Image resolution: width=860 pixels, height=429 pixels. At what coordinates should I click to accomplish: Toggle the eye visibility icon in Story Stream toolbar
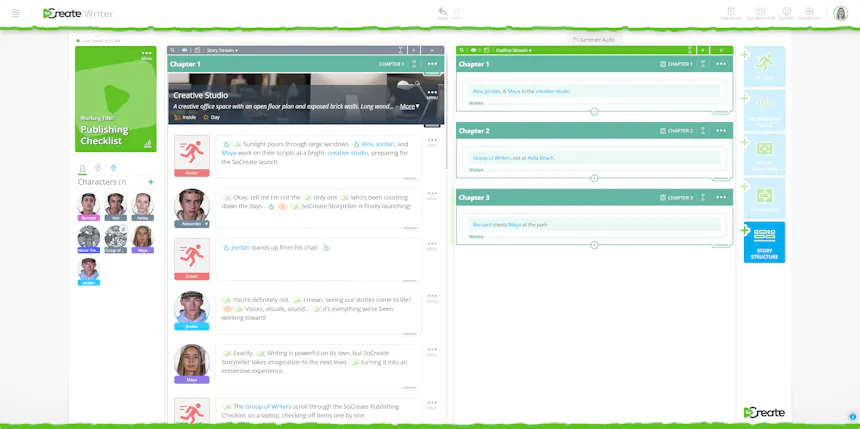point(185,50)
